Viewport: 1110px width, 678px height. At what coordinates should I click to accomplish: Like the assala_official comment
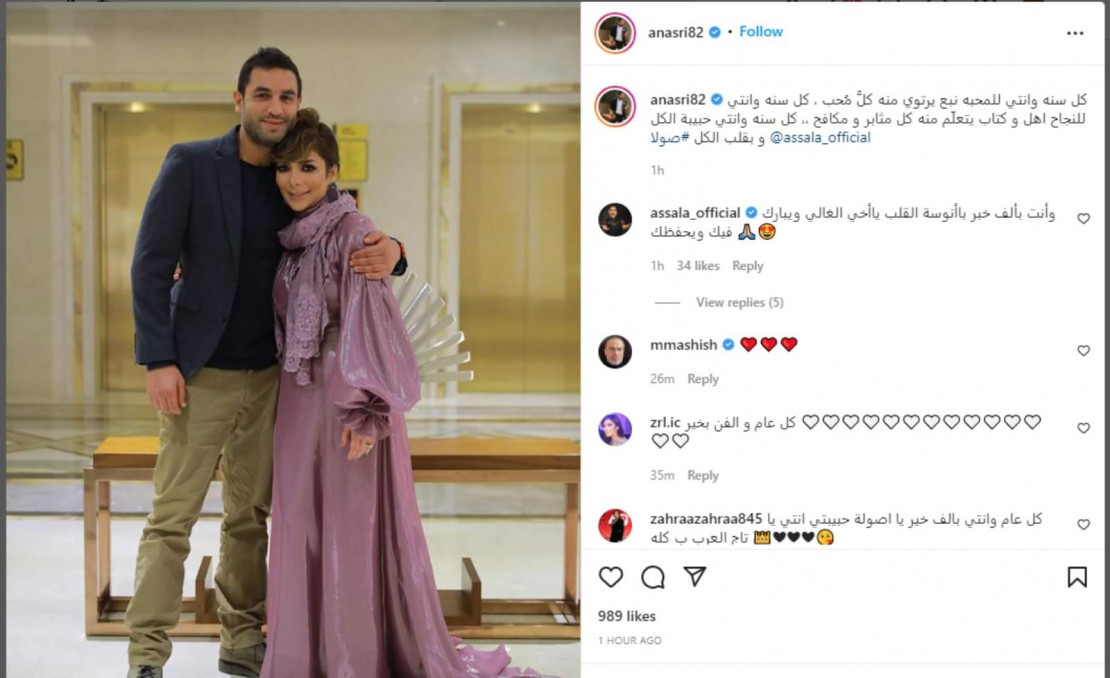coord(1083,219)
